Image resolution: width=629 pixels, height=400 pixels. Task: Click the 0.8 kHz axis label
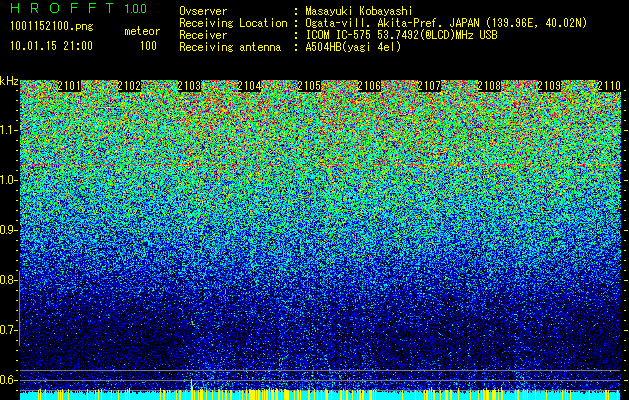pos(8,280)
